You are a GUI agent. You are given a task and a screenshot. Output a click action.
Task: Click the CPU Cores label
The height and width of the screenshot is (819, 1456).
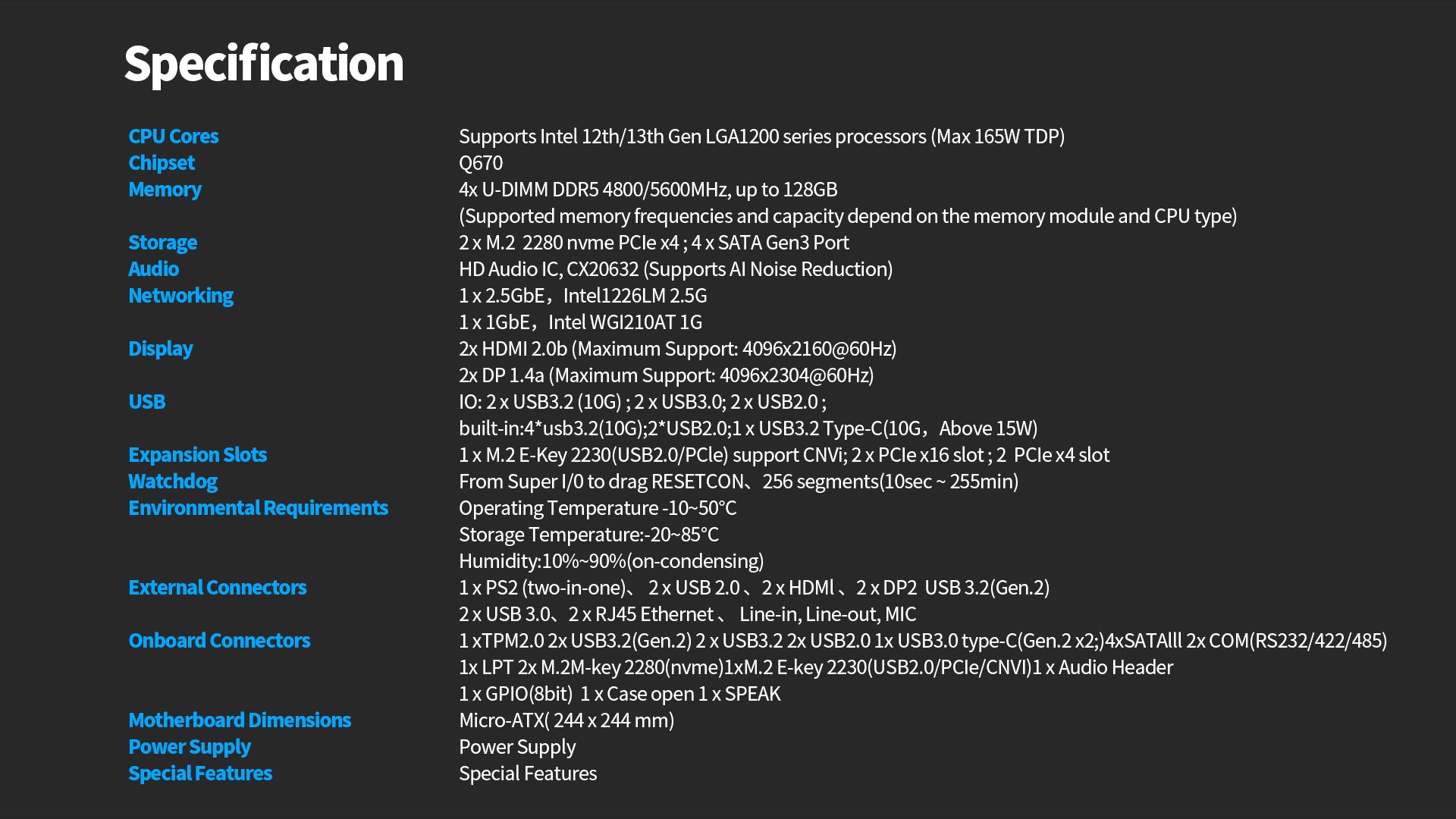[173, 136]
